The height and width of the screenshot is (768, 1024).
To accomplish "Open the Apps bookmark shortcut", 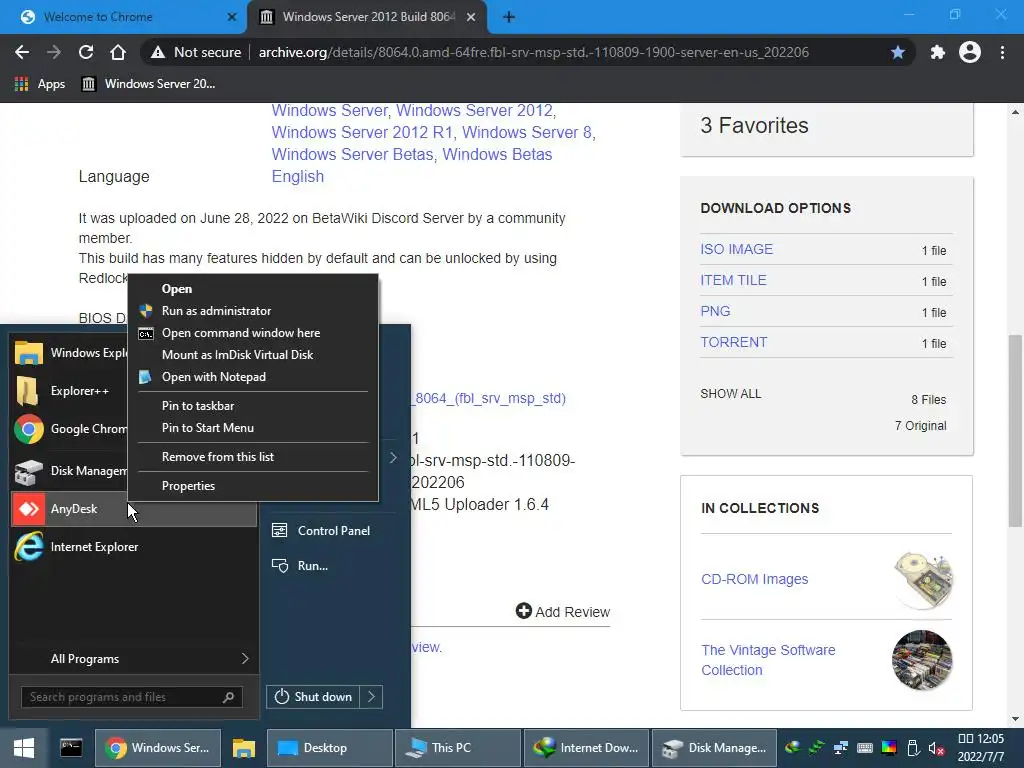I will (40, 84).
